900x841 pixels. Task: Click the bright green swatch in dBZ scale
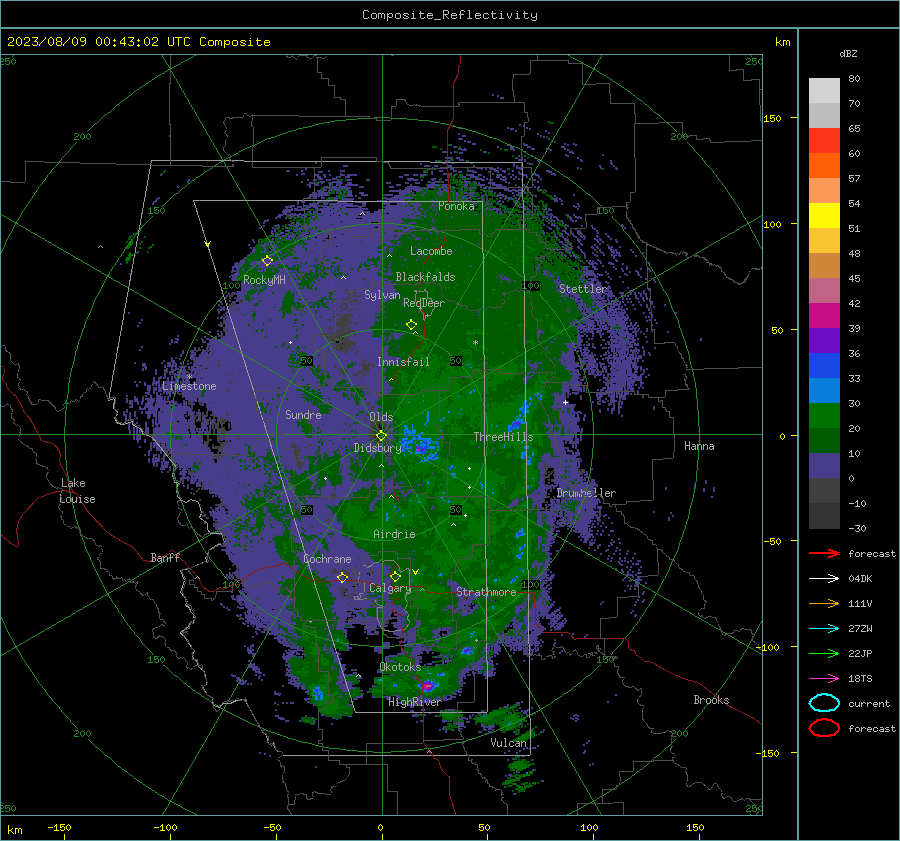pyautogui.click(x=824, y=416)
